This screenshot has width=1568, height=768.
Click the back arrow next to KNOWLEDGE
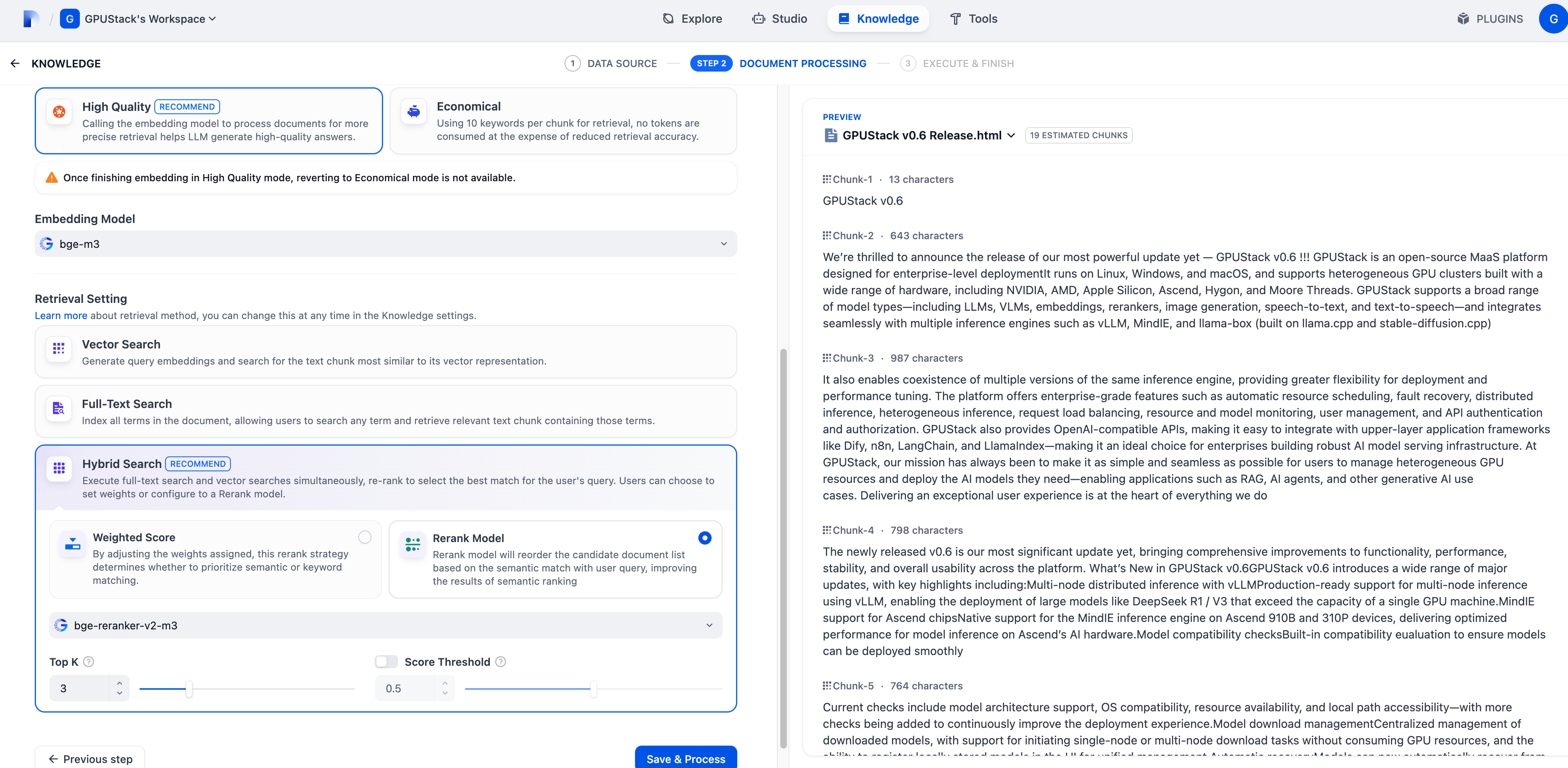pyautogui.click(x=15, y=63)
